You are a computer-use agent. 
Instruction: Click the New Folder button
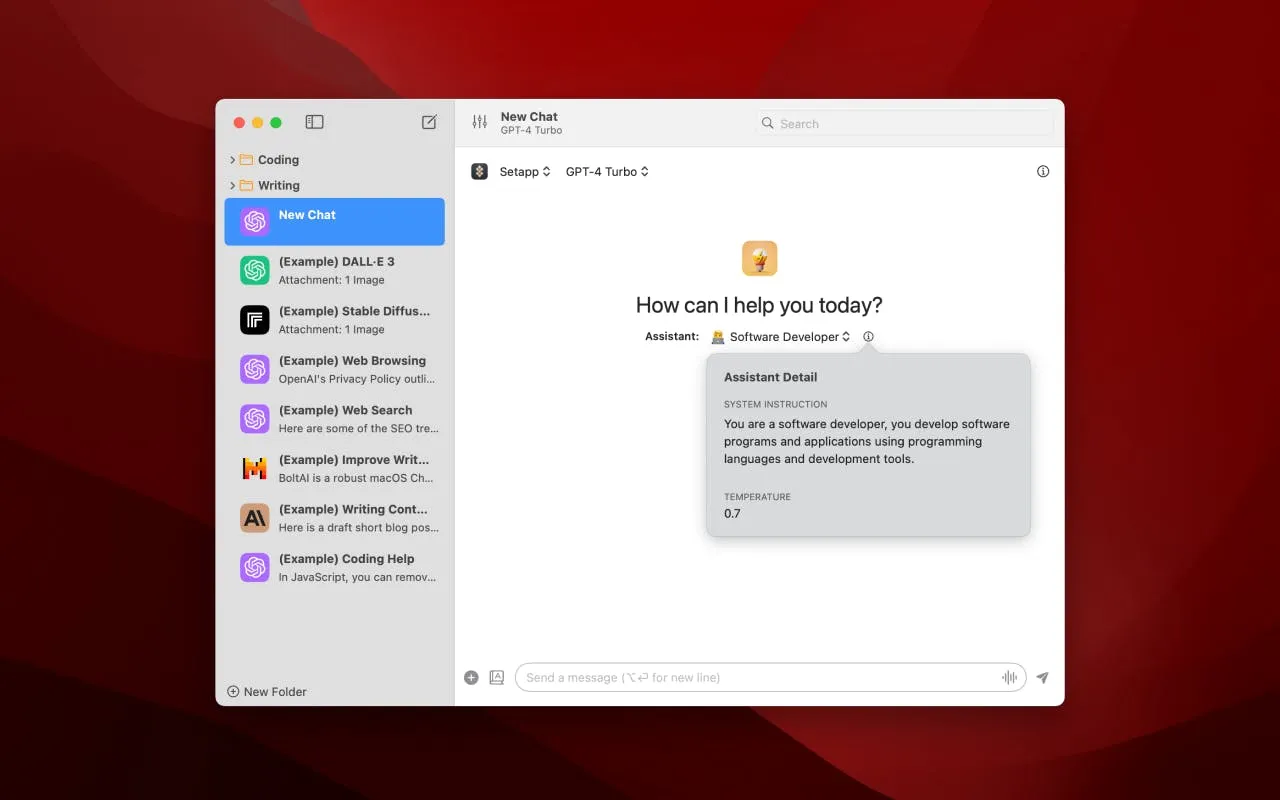pyautogui.click(x=266, y=691)
